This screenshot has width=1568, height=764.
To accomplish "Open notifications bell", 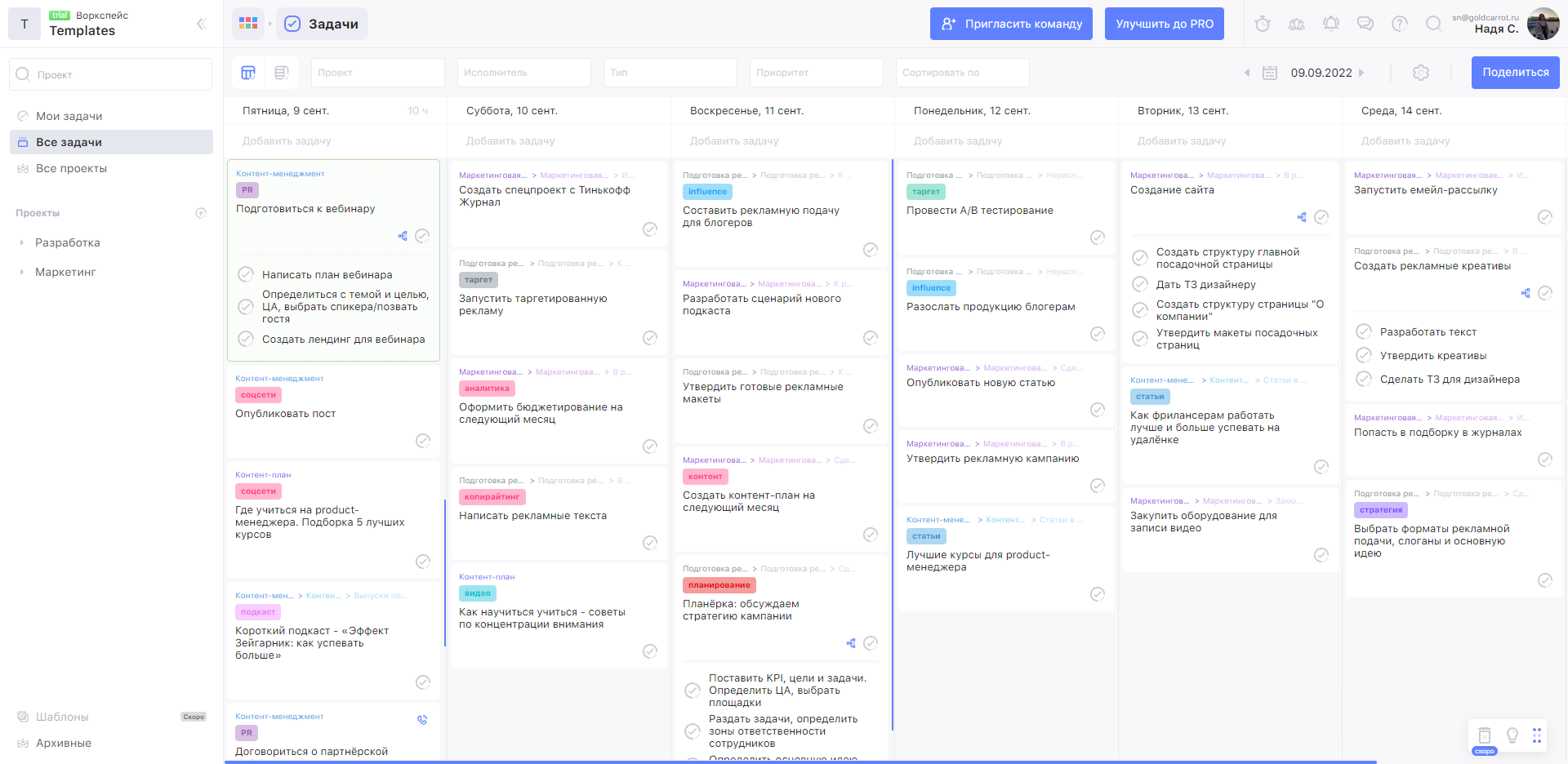I will point(1331,24).
